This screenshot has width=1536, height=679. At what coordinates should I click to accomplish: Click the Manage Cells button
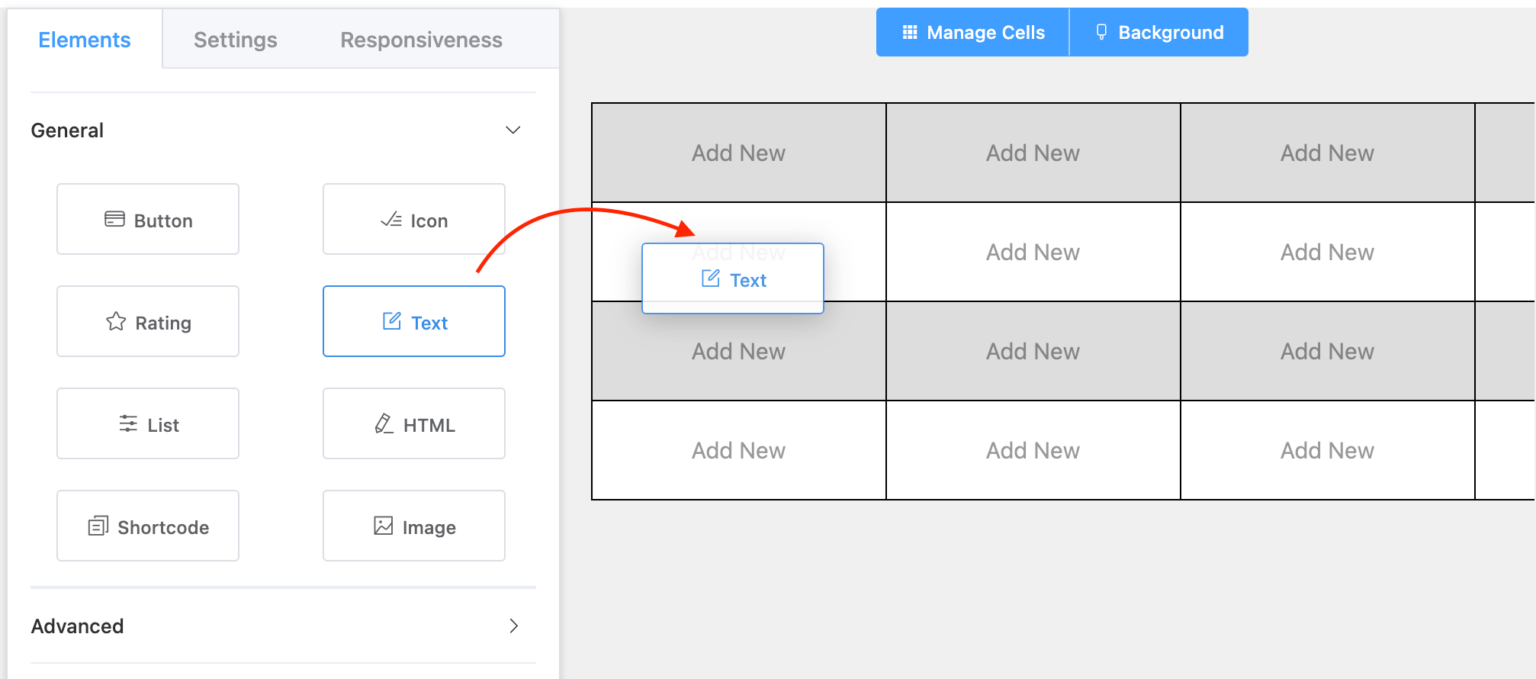pyautogui.click(x=971, y=31)
